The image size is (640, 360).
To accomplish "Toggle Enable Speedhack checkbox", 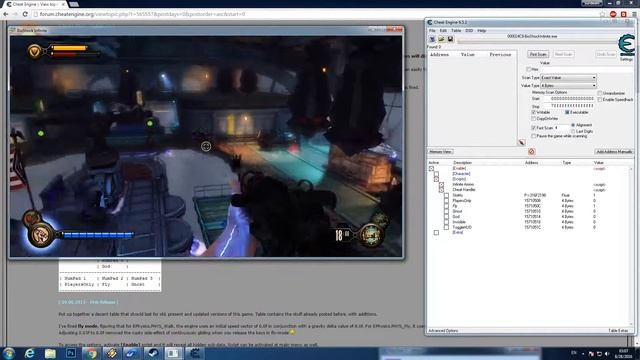I will [600, 100].
